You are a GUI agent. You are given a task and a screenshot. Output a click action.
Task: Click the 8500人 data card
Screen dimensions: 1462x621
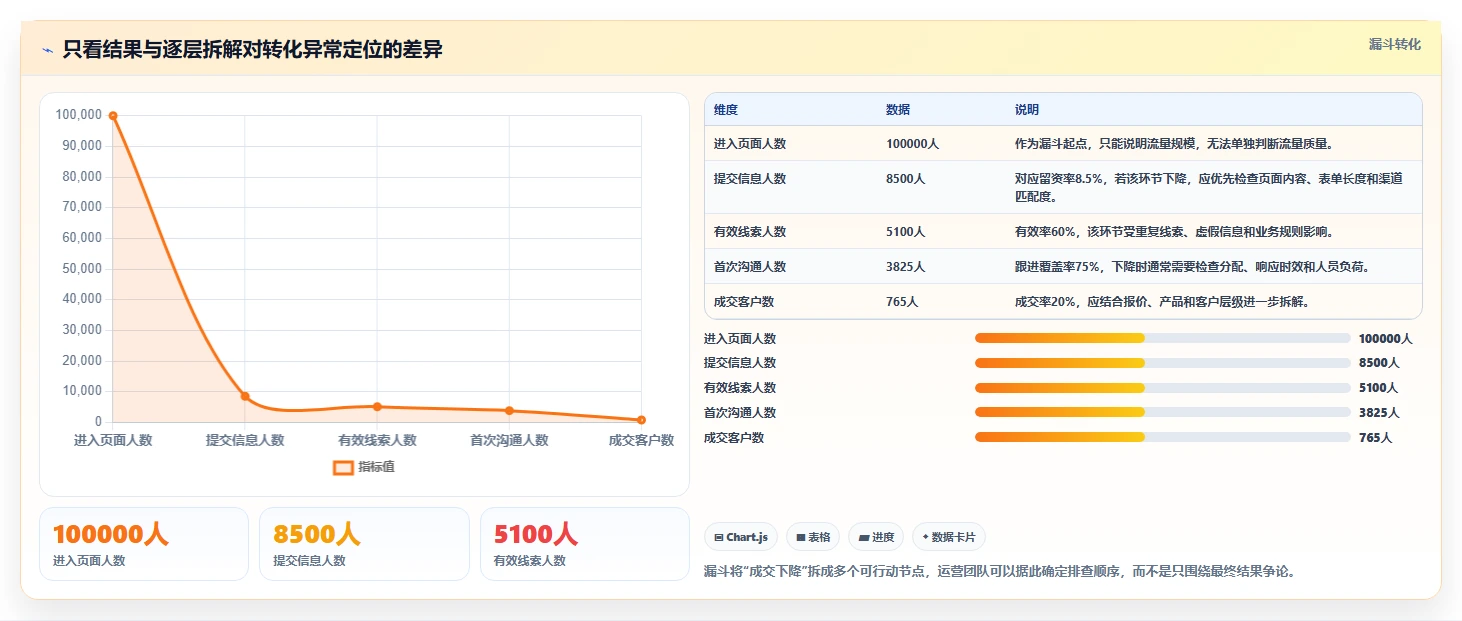(364, 544)
